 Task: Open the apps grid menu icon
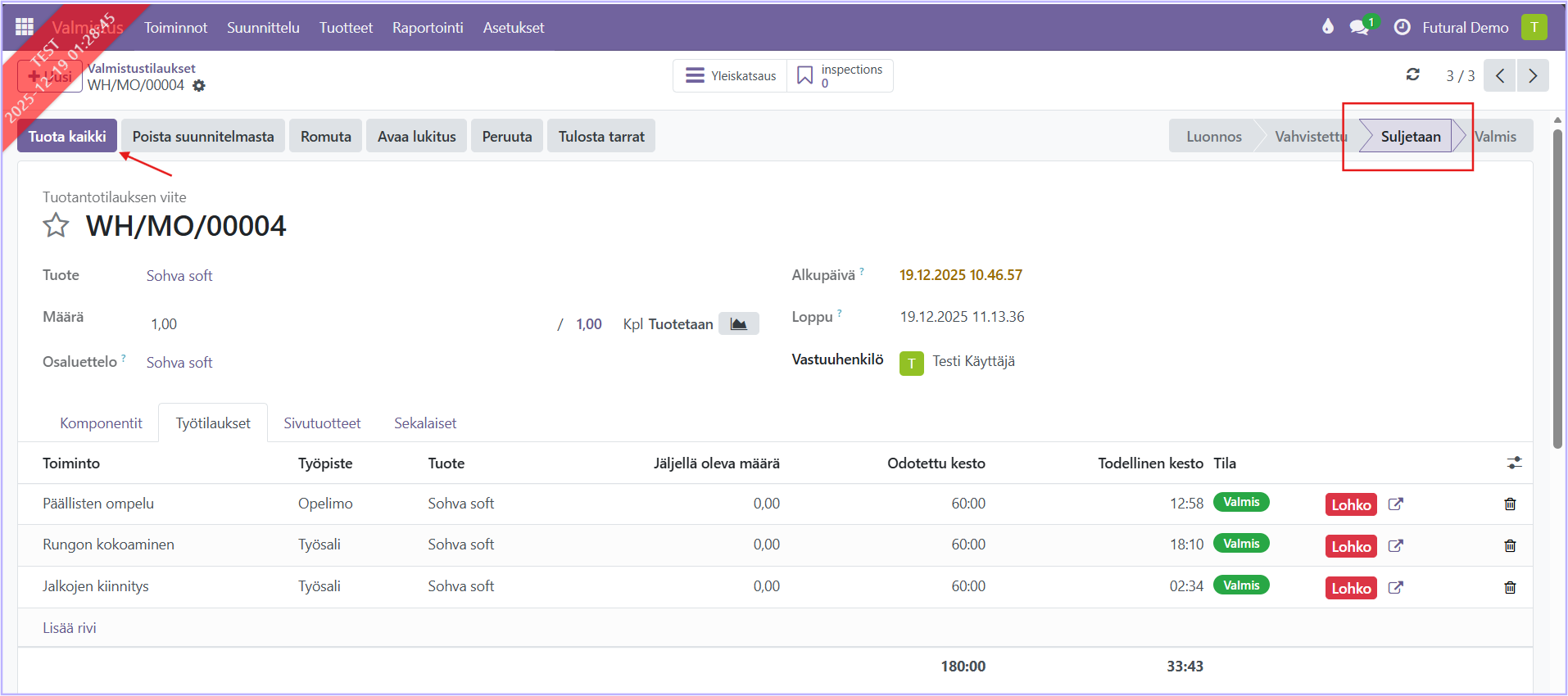(25, 27)
